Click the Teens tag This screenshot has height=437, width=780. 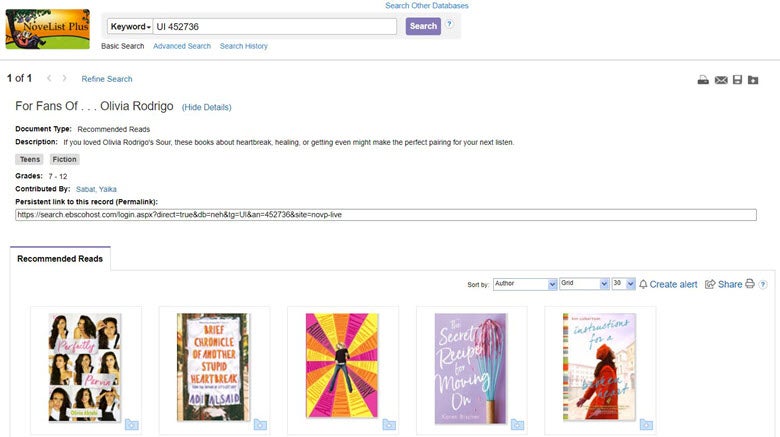pos(30,159)
